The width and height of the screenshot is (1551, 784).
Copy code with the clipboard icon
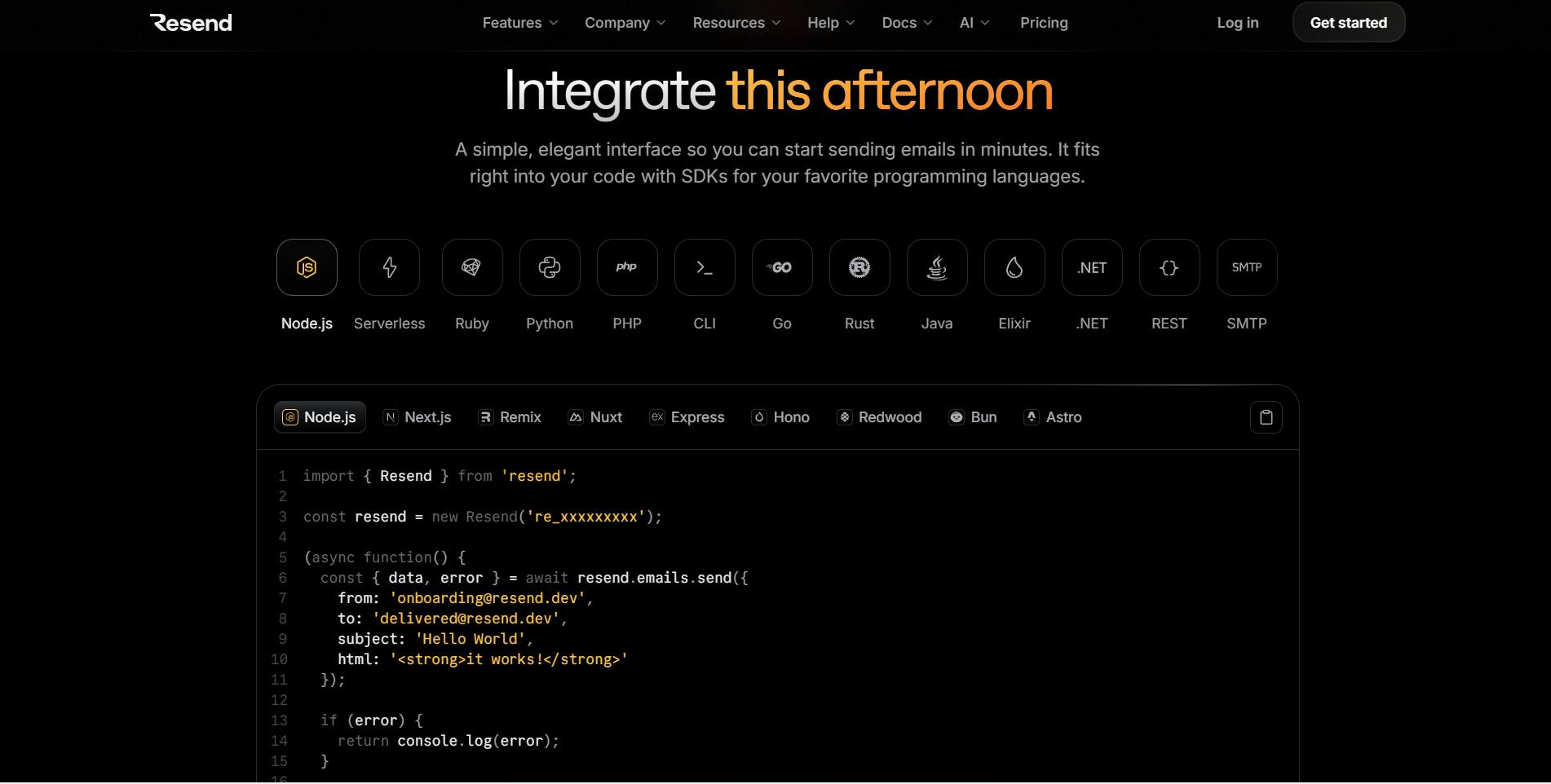[1266, 417]
